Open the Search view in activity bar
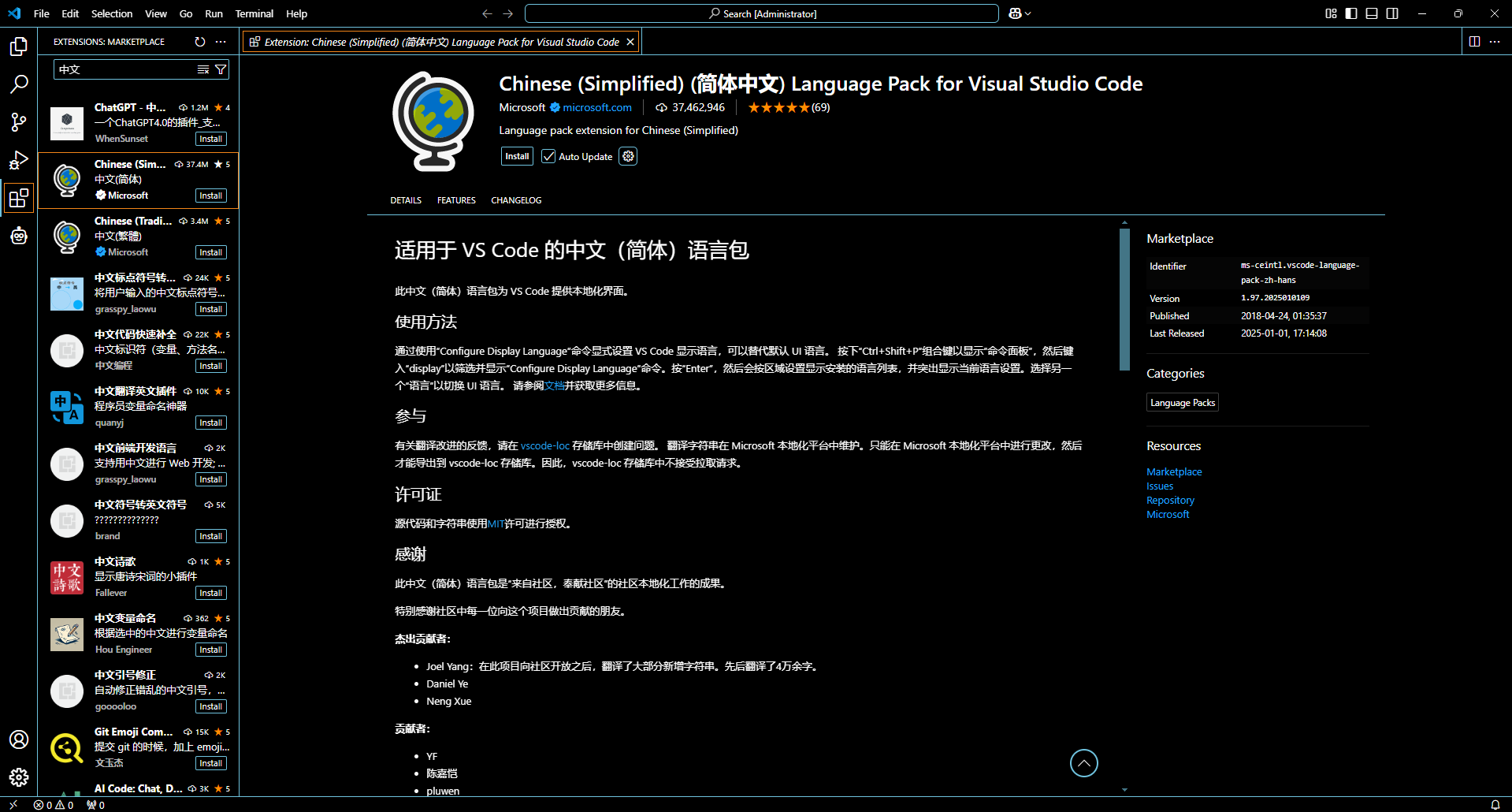 [x=19, y=84]
